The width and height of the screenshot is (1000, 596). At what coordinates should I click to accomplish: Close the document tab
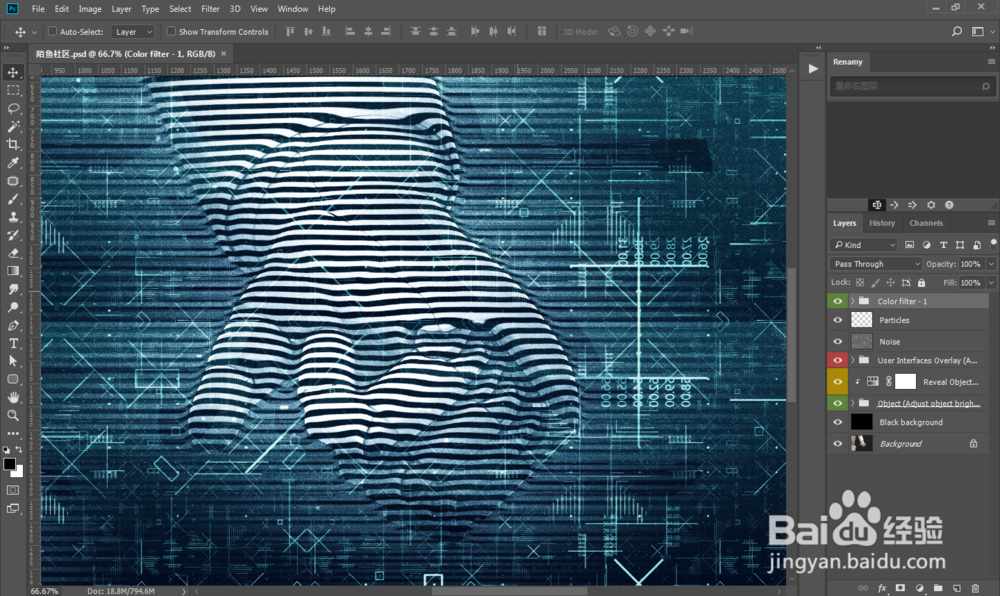point(224,54)
